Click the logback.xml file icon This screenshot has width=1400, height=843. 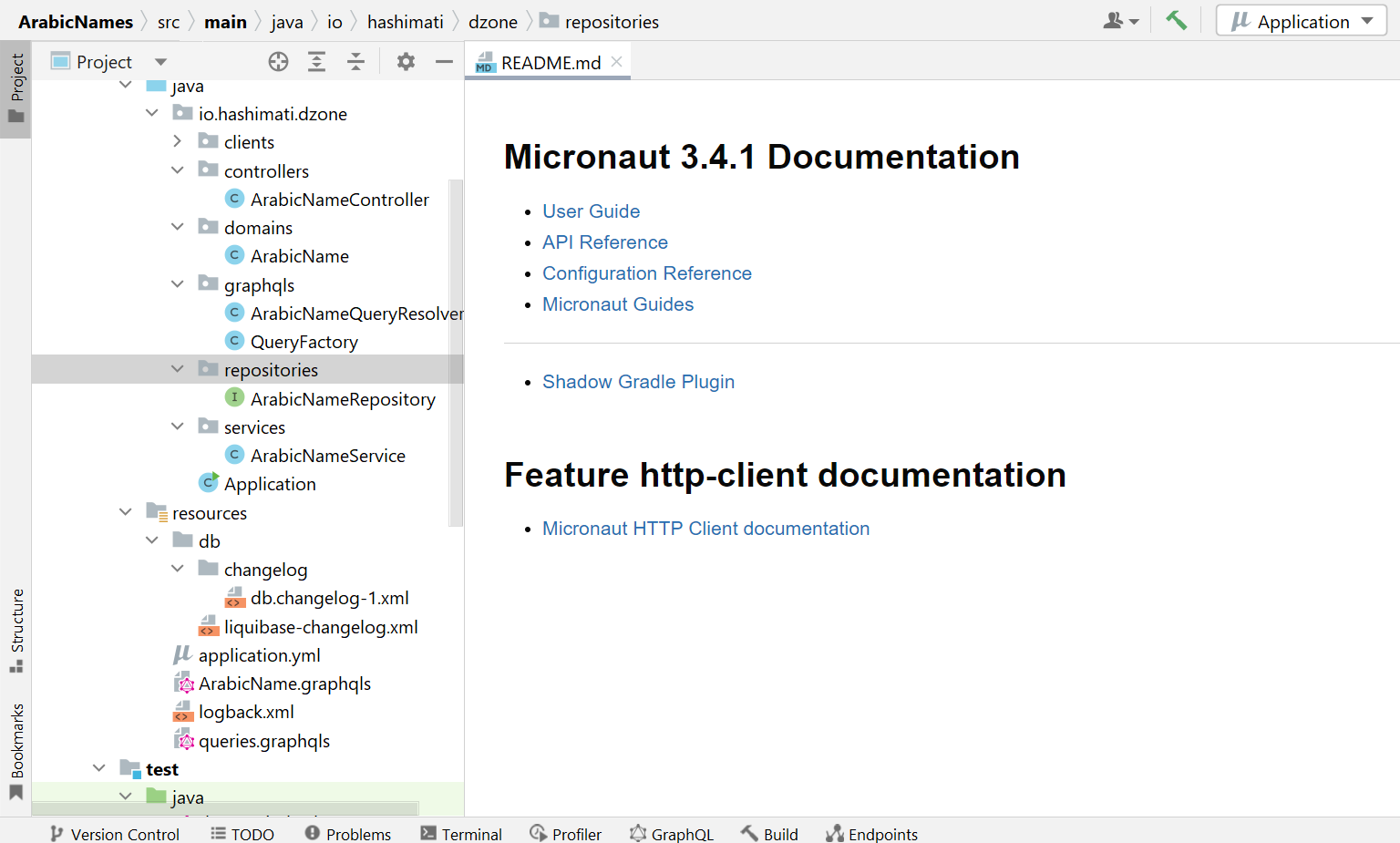183,712
